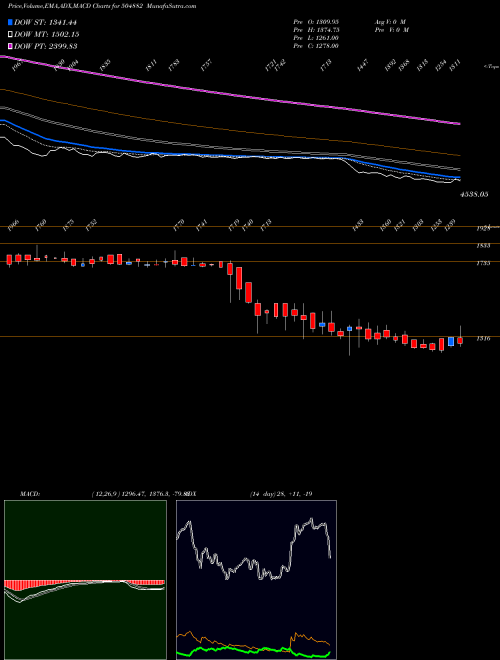Select the DOW MT 1502.15 legend text
The width and height of the screenshot is (500, 660).
(x=47, y=35)
